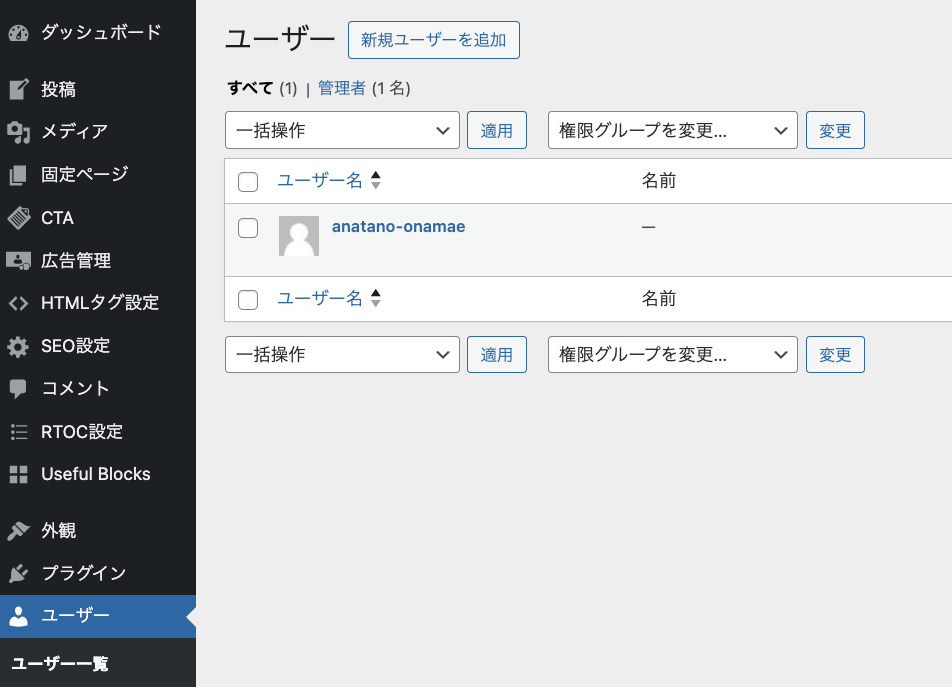Tick the checkbox for user anatano-onamae
Screen dimensions: 952x687
pos(248,228)
